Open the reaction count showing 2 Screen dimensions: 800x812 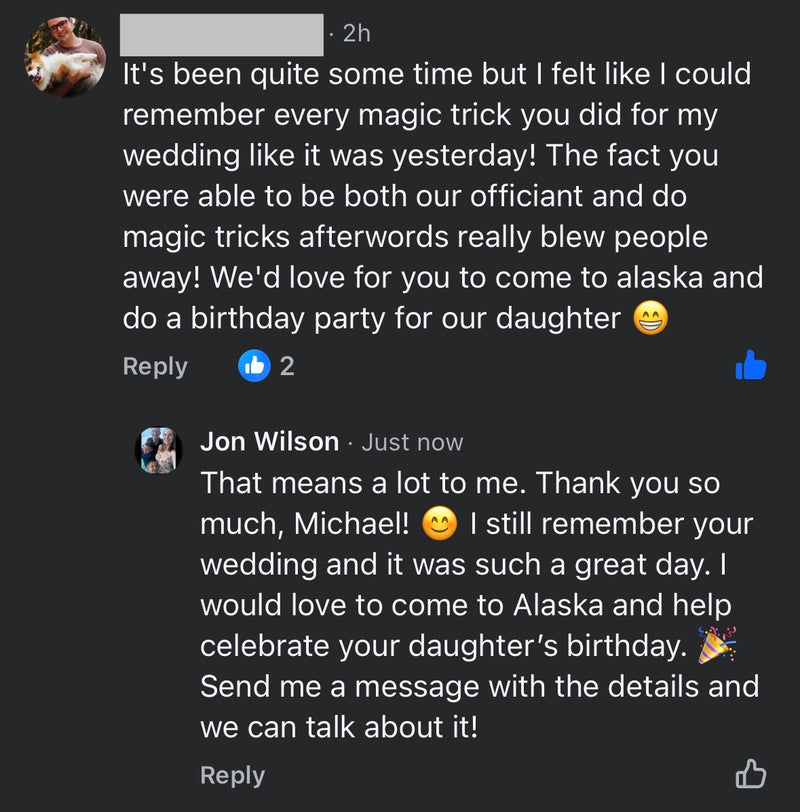pos(287,366)
